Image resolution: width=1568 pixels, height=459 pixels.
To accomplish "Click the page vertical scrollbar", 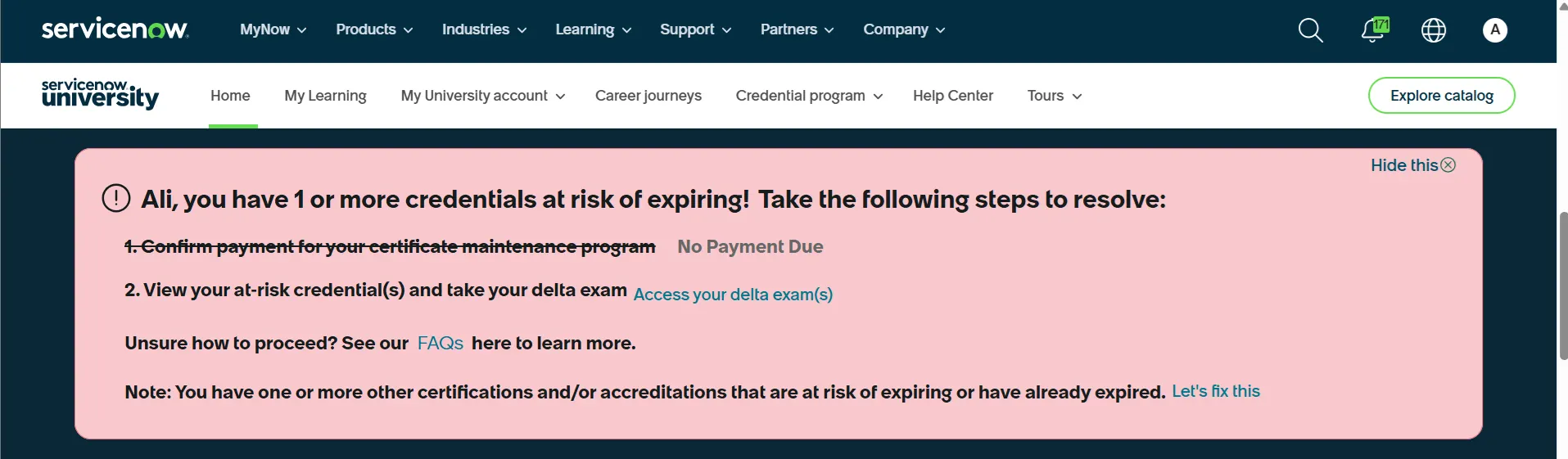I will 1563,286.
